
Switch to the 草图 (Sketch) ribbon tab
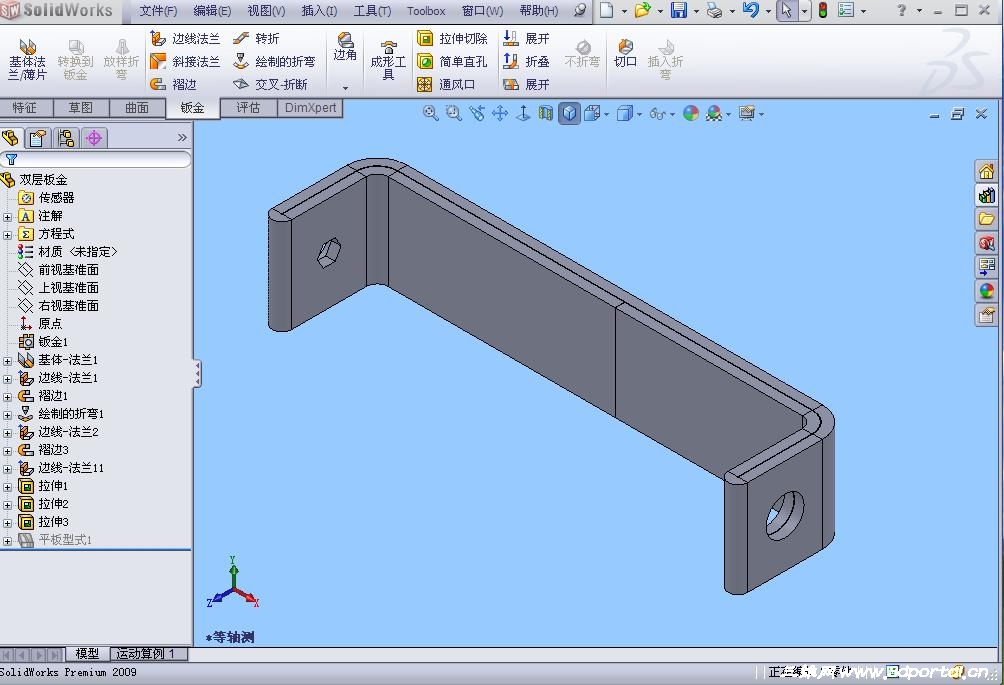click(x=81, y=108)
